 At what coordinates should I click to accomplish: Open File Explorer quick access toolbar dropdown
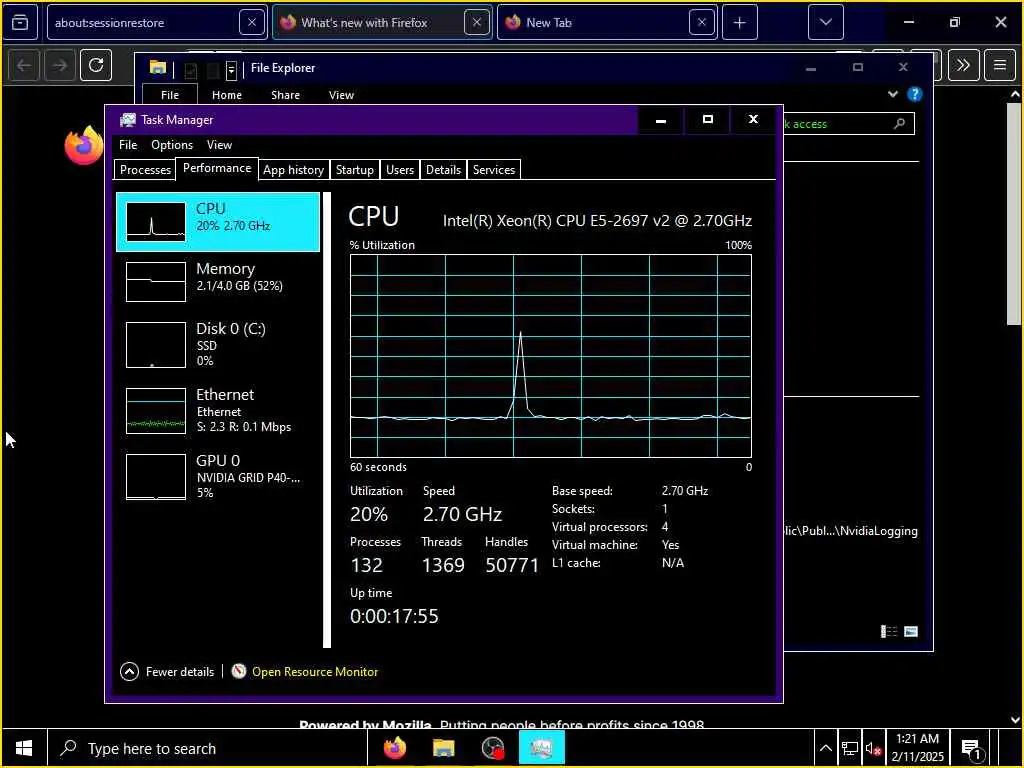pos(231,69)
